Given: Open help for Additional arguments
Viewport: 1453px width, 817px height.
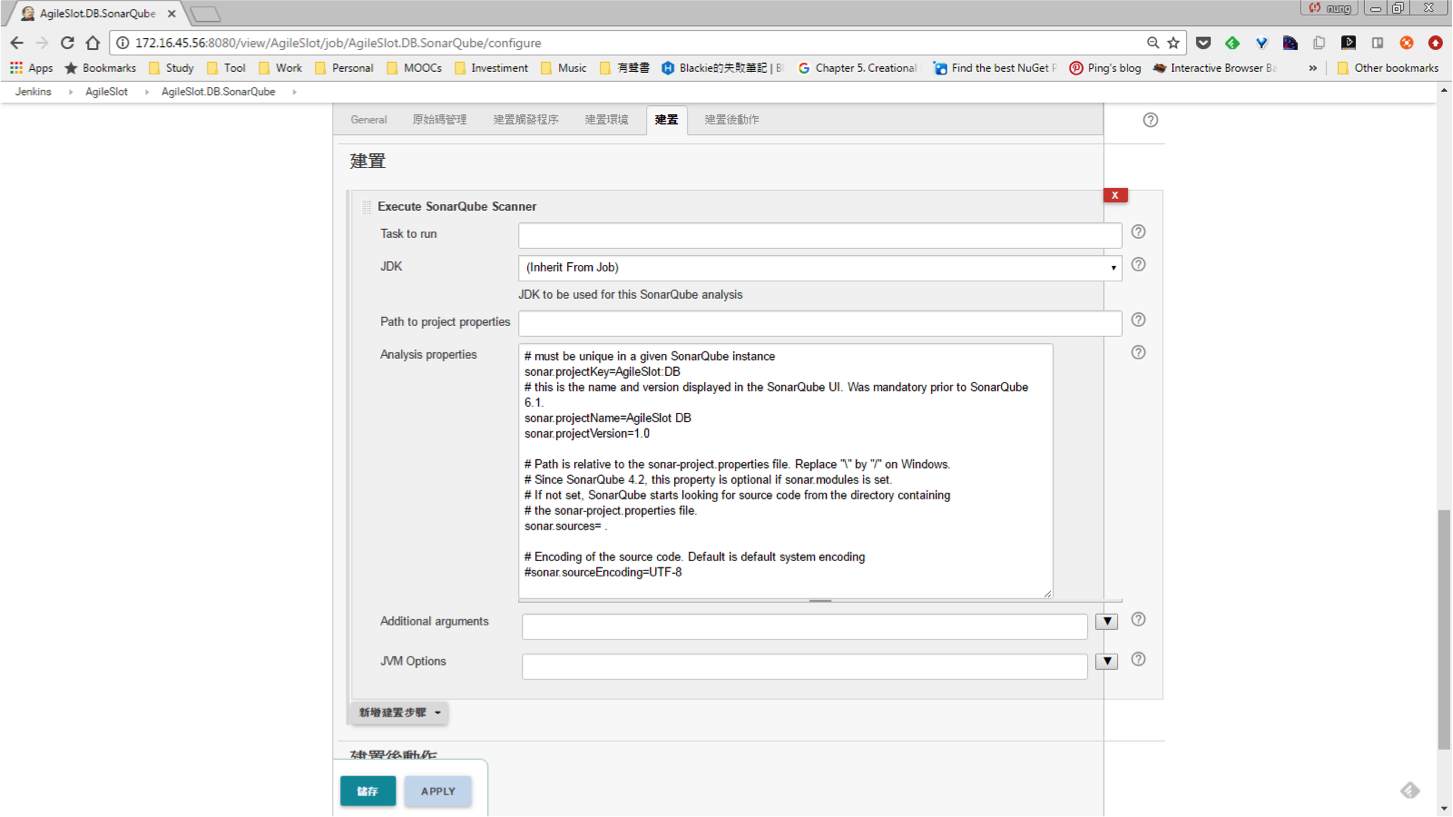Looking at the screenshot, I should tap(1138, 620).
